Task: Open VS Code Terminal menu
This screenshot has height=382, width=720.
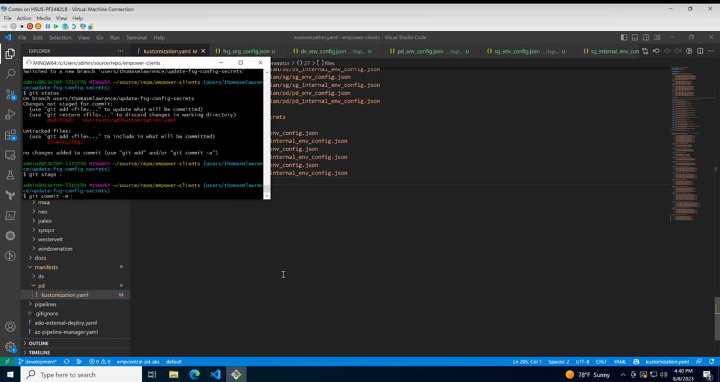Action: [136, 38]
